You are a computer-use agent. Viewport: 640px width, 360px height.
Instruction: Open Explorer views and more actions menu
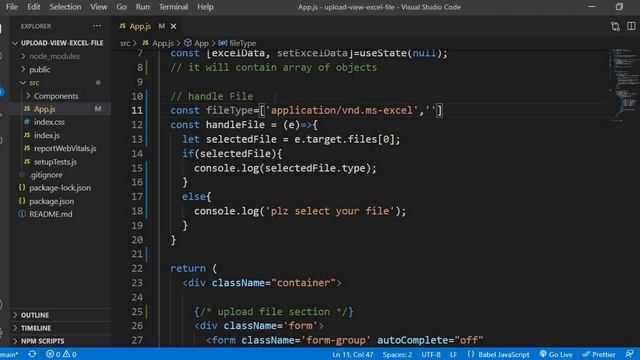click(97, 26)
